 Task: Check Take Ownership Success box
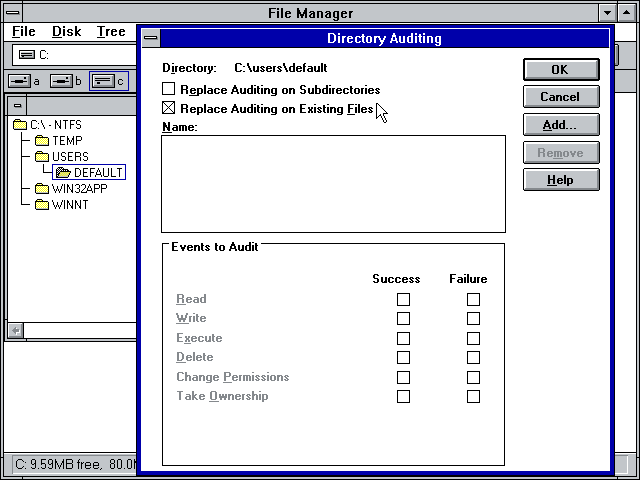pyautogui.click(x=403, y=396)
